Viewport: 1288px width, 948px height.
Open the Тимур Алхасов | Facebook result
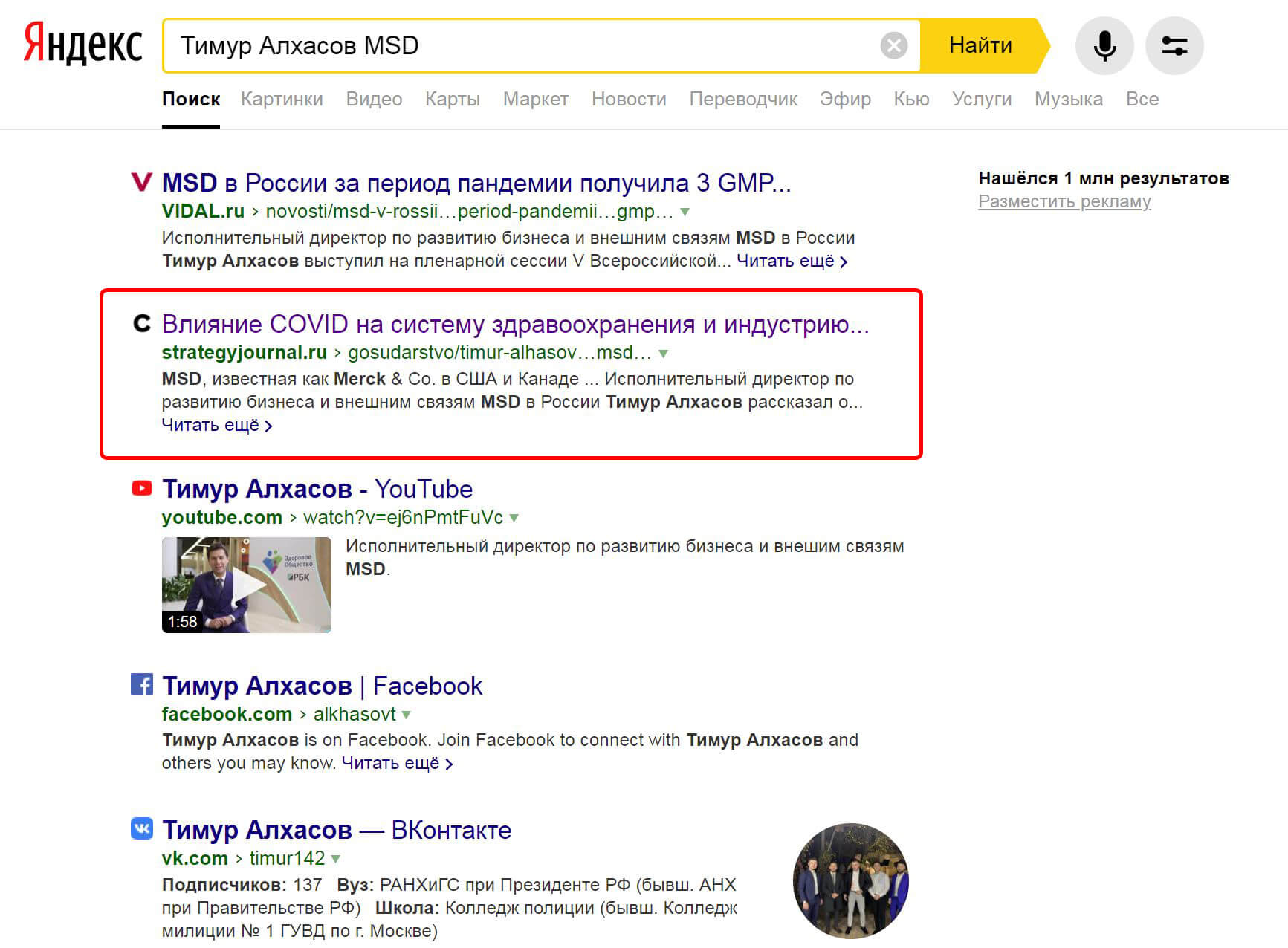pos(322,686)
